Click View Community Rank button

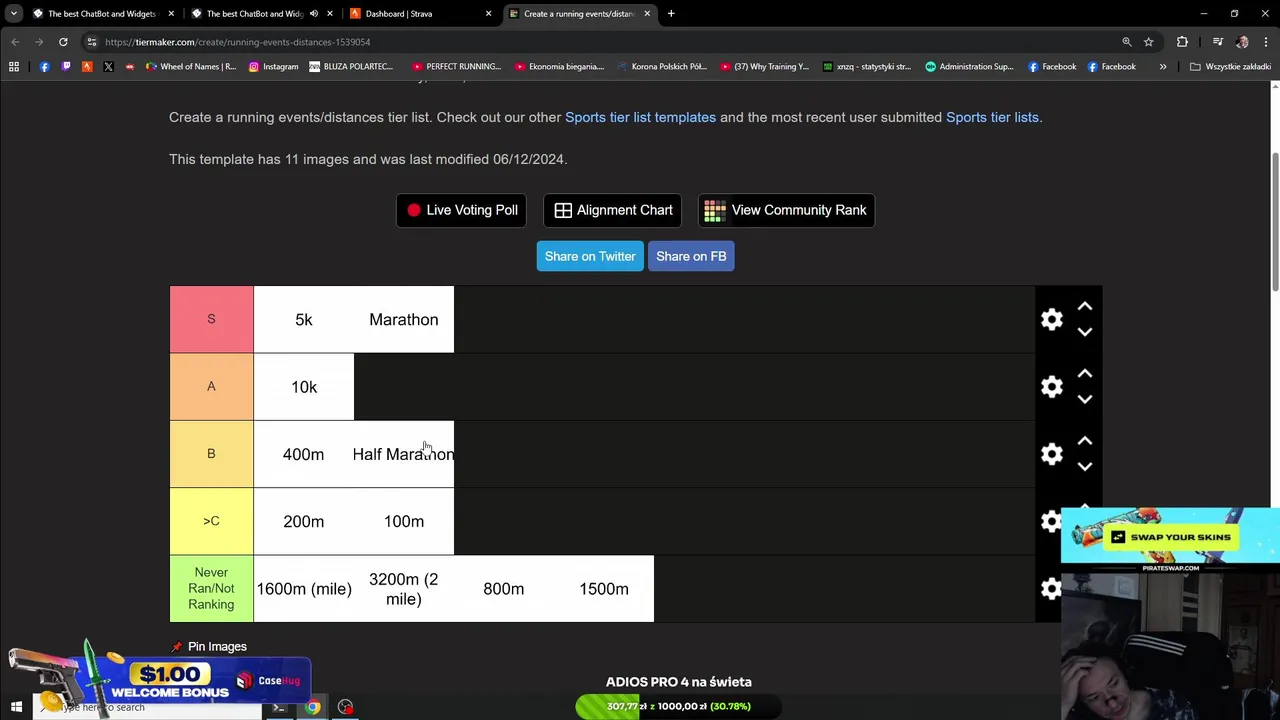tap(786, 210)
